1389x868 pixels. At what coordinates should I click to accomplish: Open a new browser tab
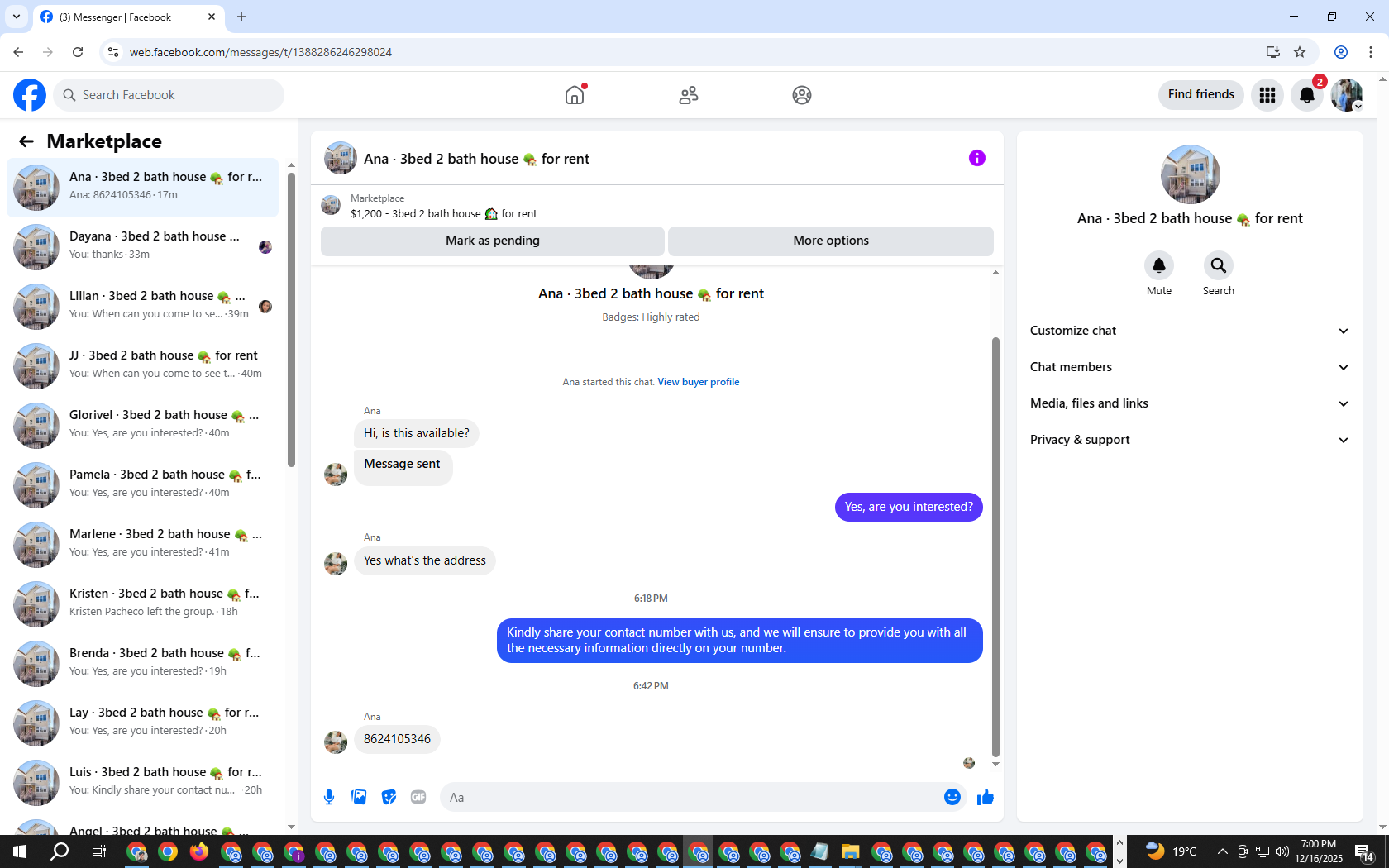tap(241, 17)
